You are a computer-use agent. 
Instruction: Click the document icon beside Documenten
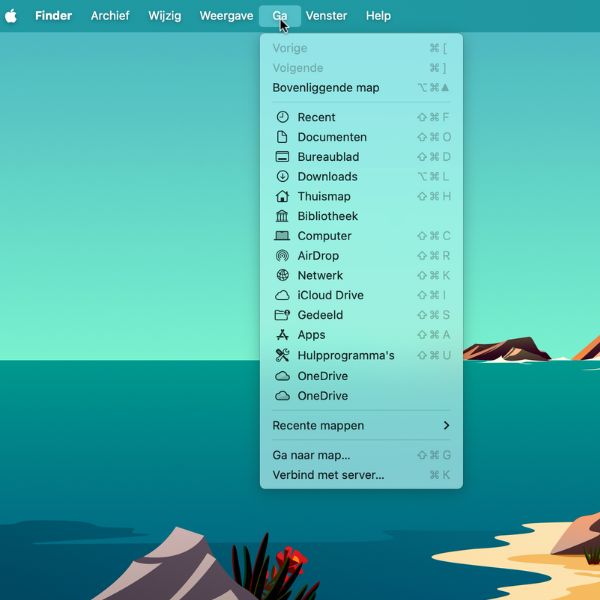pyautogui.click(x=282, y=137)
